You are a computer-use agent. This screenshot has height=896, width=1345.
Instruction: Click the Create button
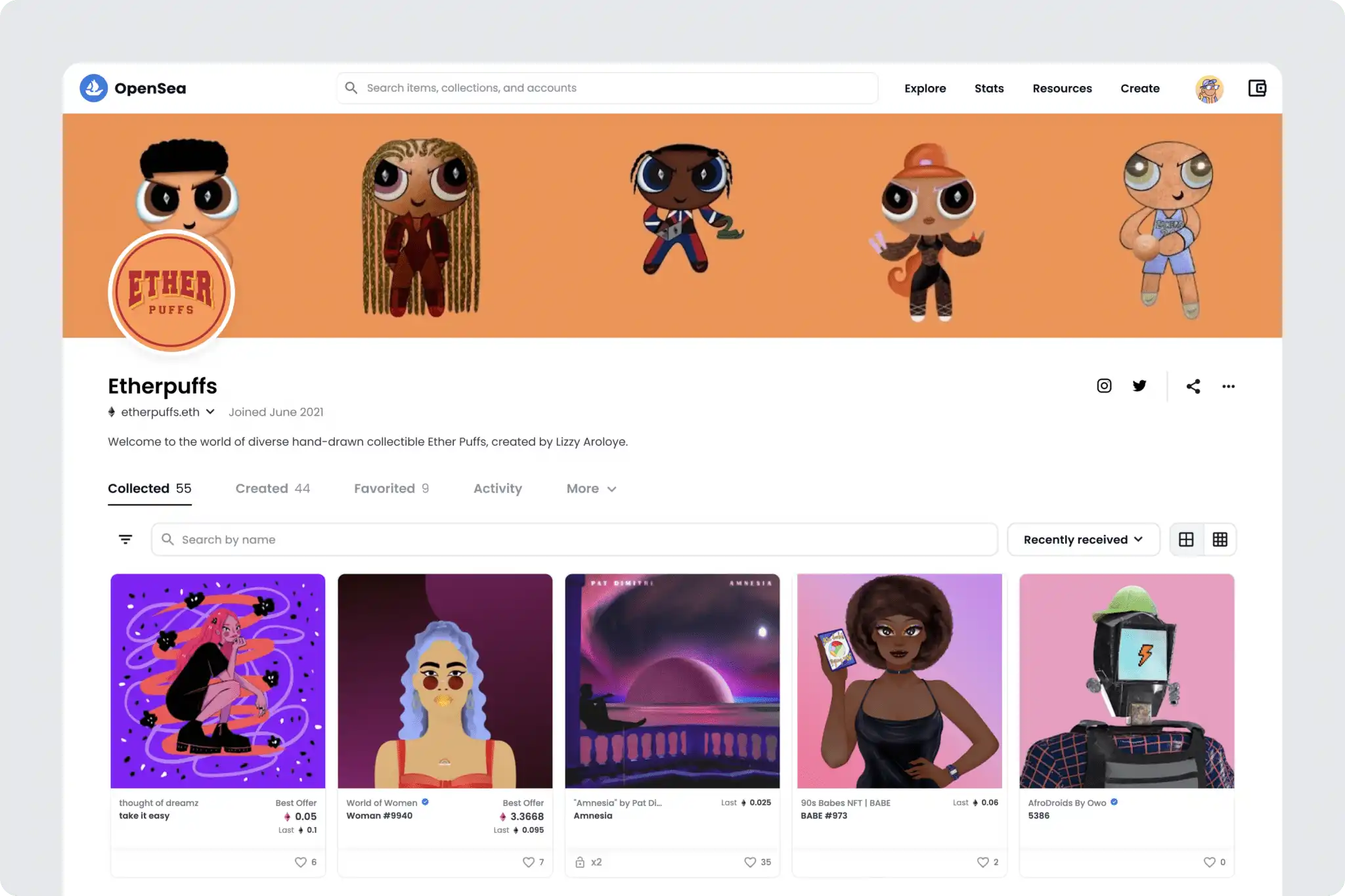1139,88
